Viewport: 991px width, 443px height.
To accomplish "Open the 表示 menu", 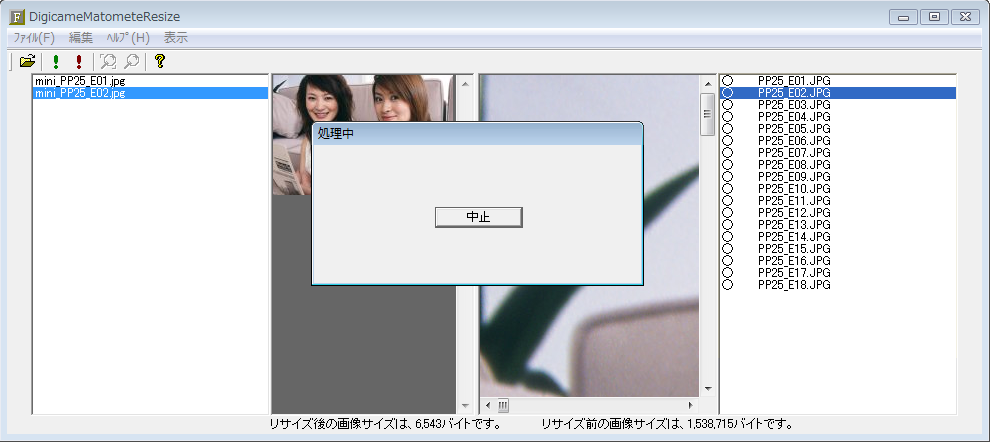I will click(x=176, y=38).
